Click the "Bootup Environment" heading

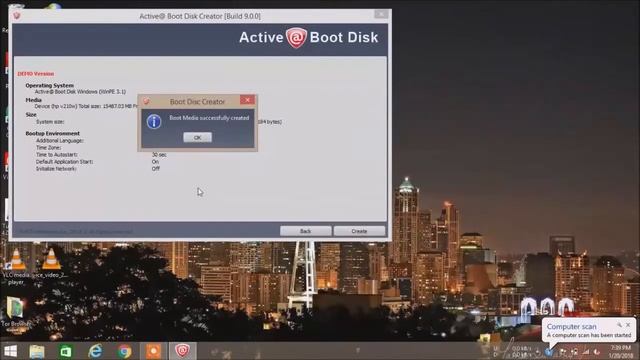click(53, 133)
